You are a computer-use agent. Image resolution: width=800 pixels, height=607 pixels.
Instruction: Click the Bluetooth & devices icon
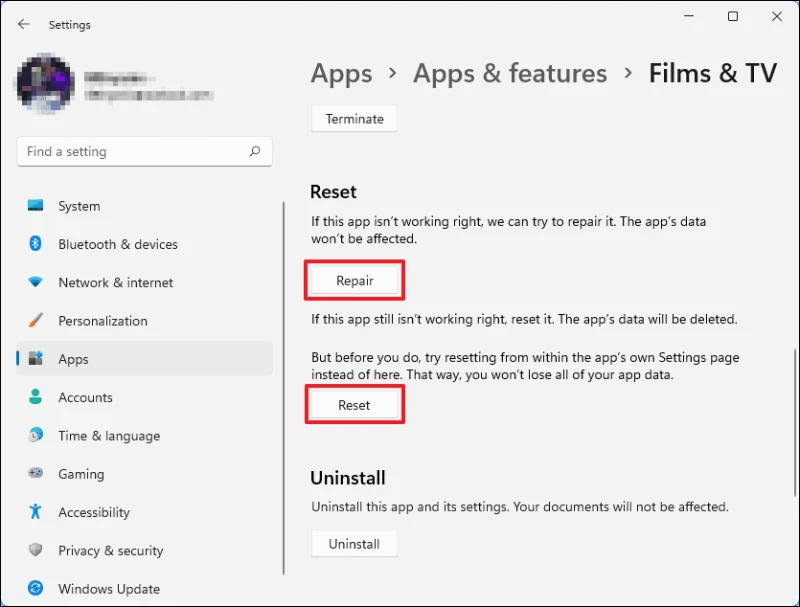(36, 244)
